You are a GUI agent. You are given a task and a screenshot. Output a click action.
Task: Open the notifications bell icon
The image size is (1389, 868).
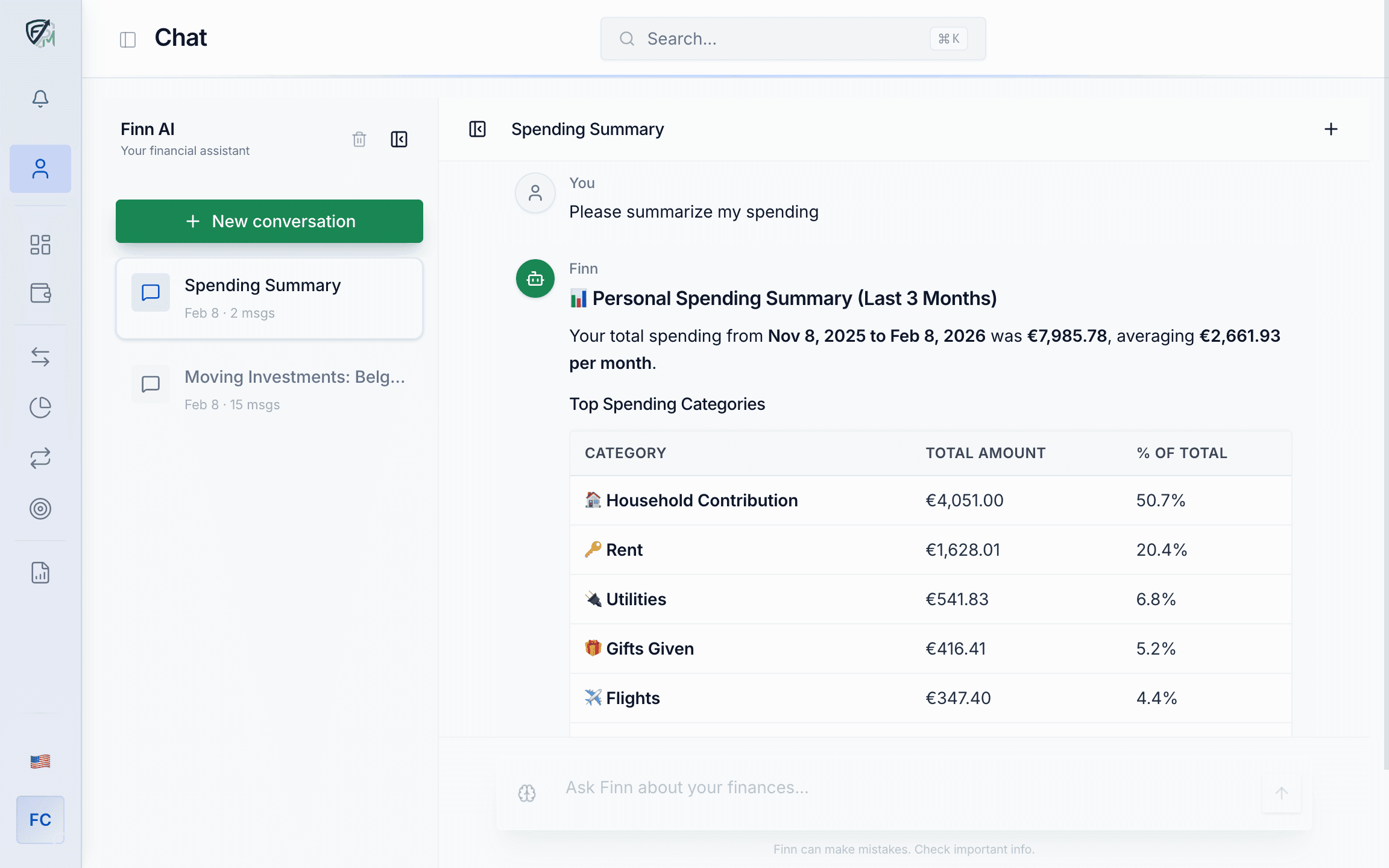[x=40, y=99]
